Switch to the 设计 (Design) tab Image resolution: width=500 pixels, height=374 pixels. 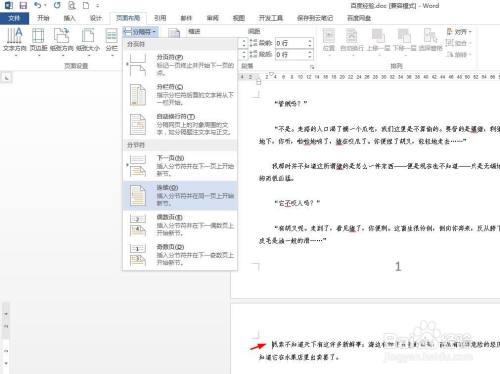(96, 18)
